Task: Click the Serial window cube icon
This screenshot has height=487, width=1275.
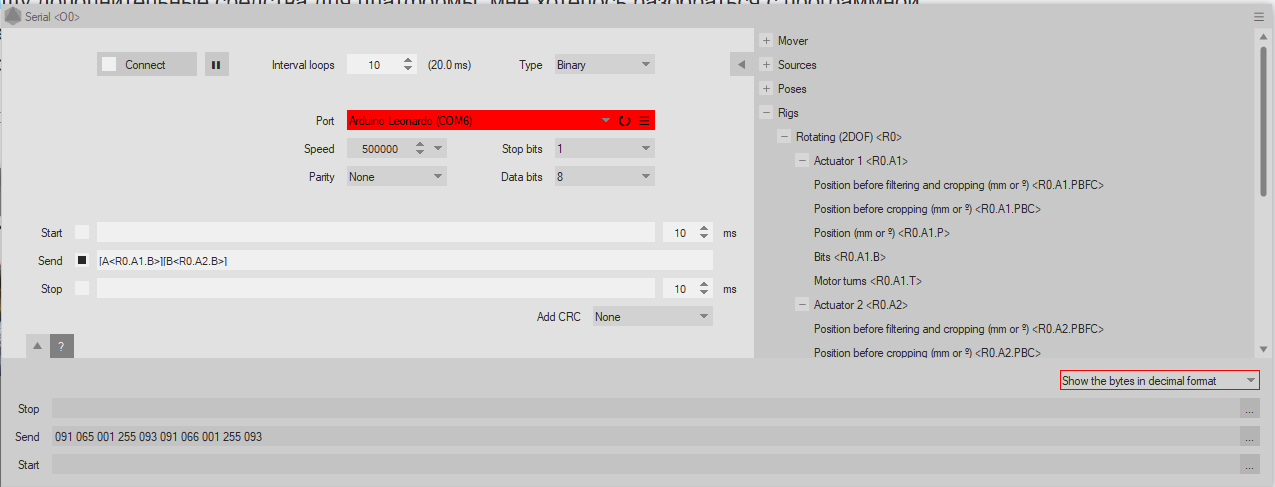Action: point(14,17)
